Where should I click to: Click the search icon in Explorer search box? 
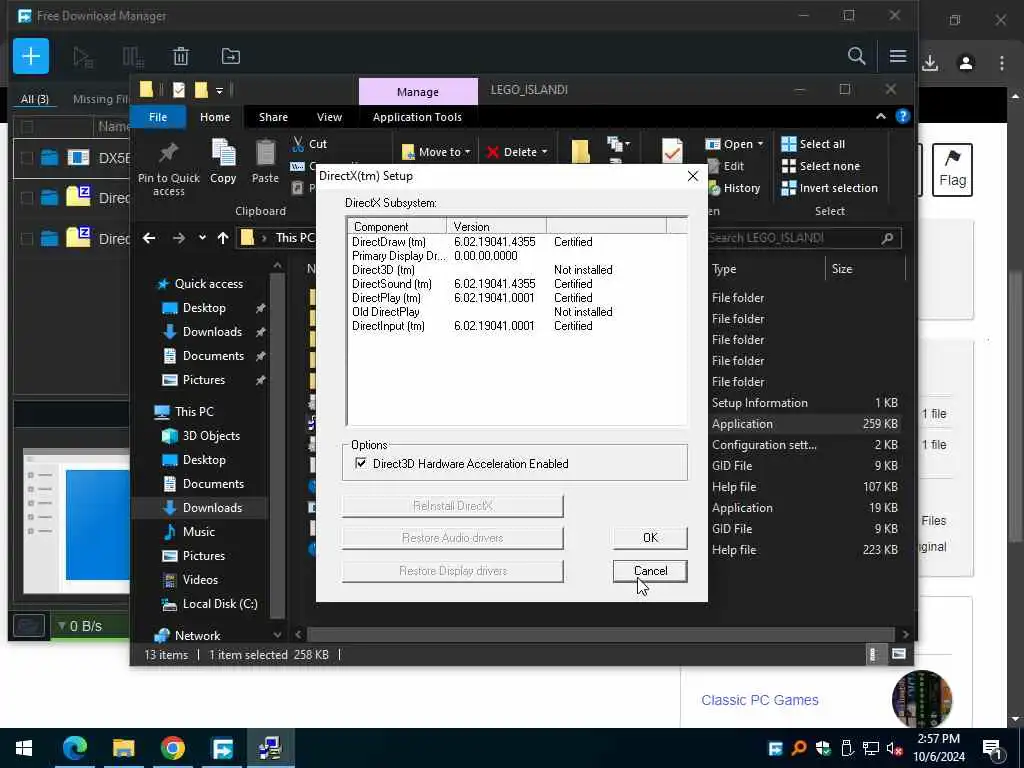point(887,238)
